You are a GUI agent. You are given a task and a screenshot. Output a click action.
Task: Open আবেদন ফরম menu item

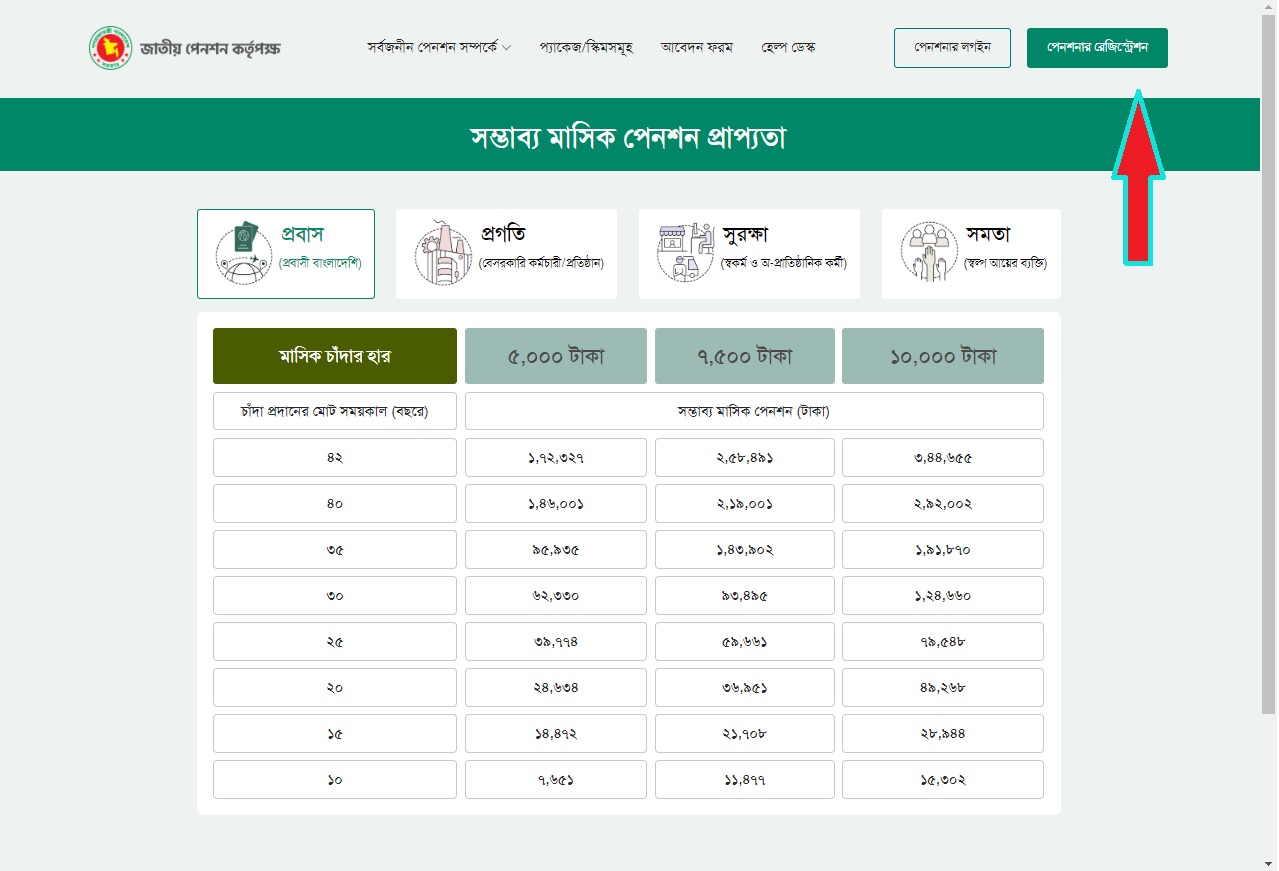tap(696, 47)
